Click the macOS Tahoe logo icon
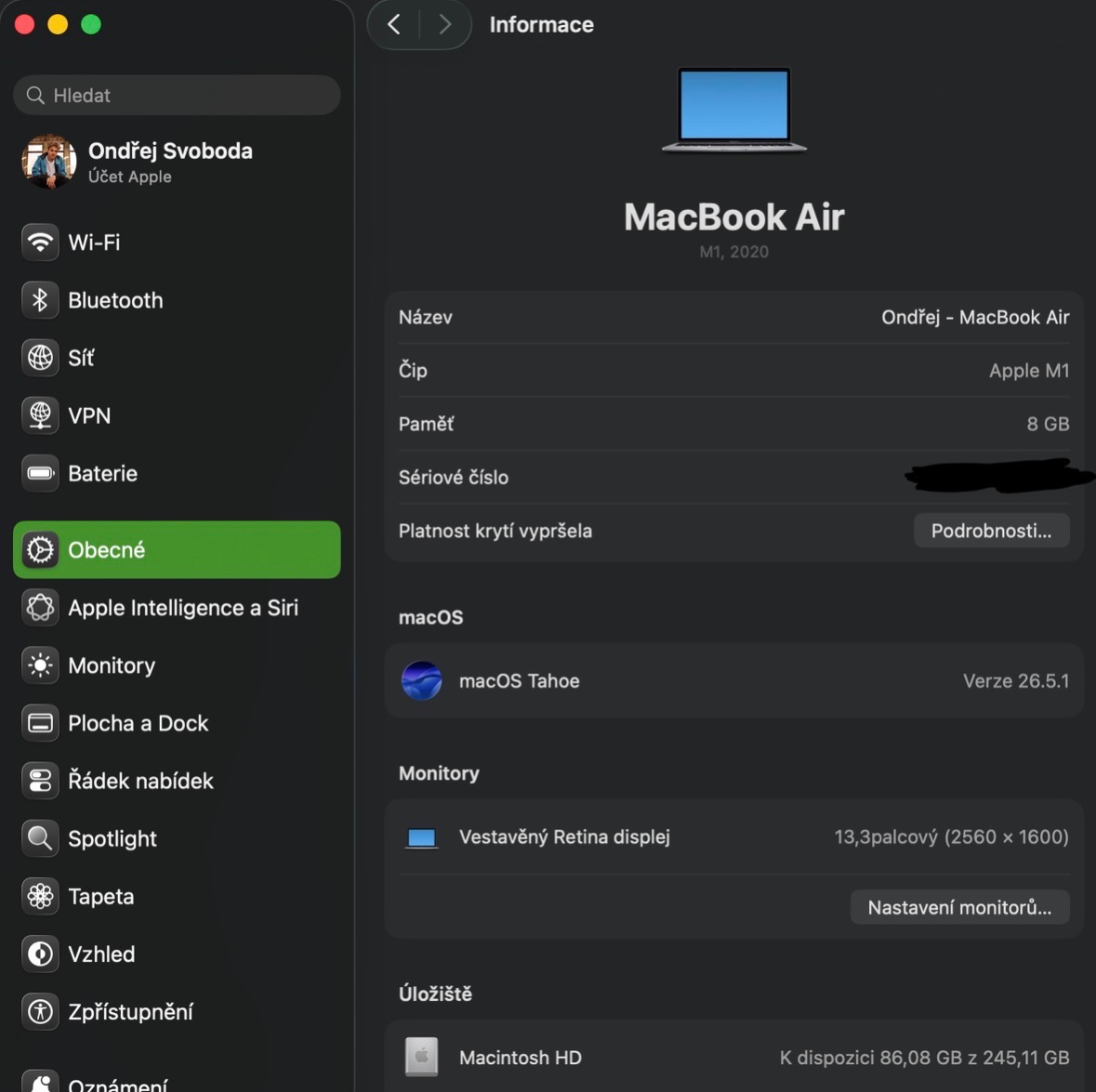 point(421,680)
